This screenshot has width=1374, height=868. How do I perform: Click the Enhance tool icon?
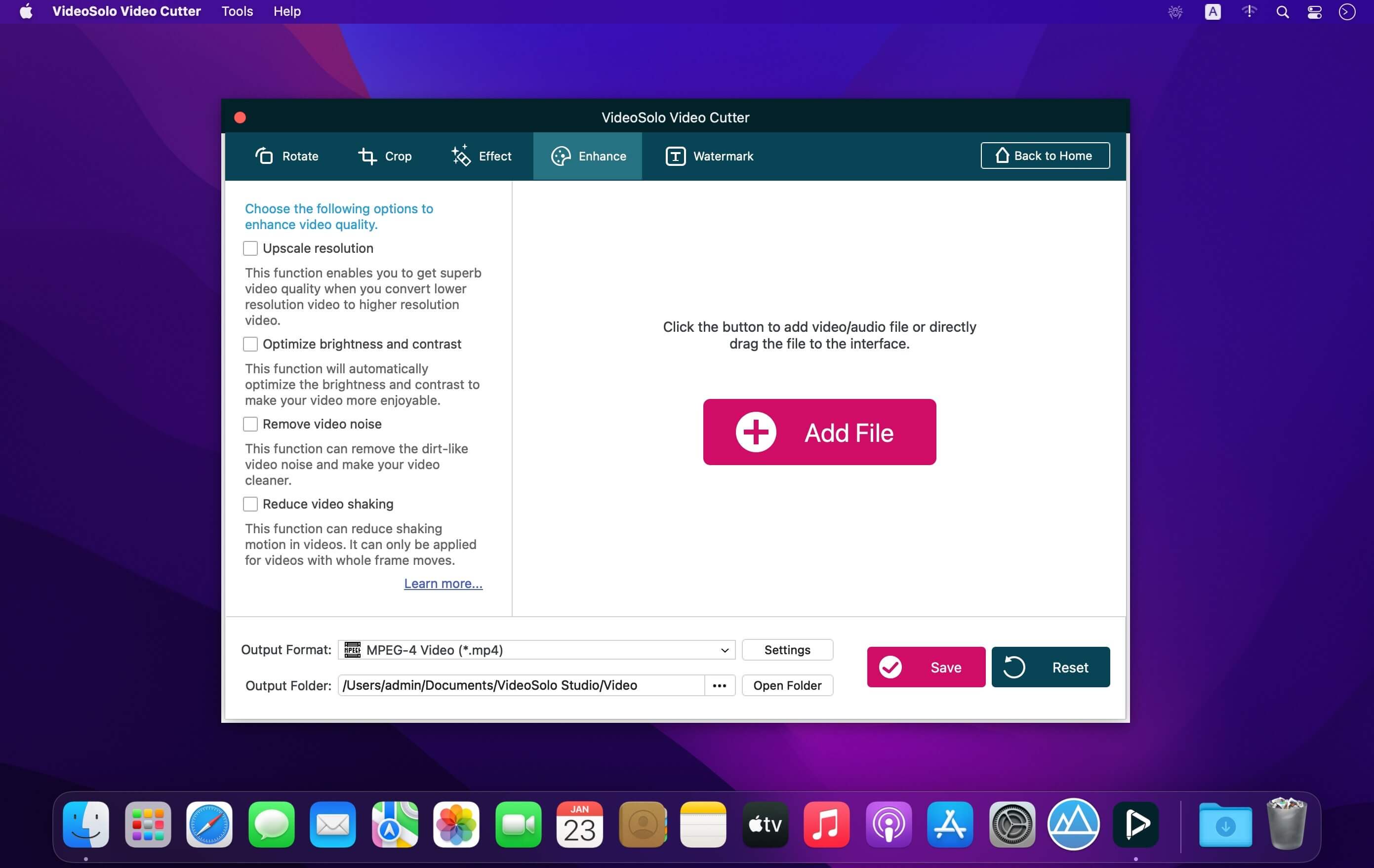tap(560, 155)
